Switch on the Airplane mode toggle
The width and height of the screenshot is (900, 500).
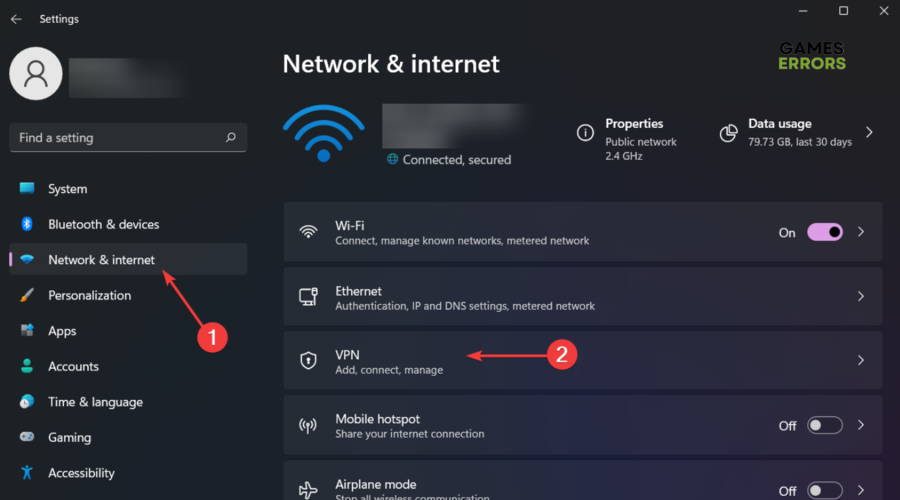825,490
